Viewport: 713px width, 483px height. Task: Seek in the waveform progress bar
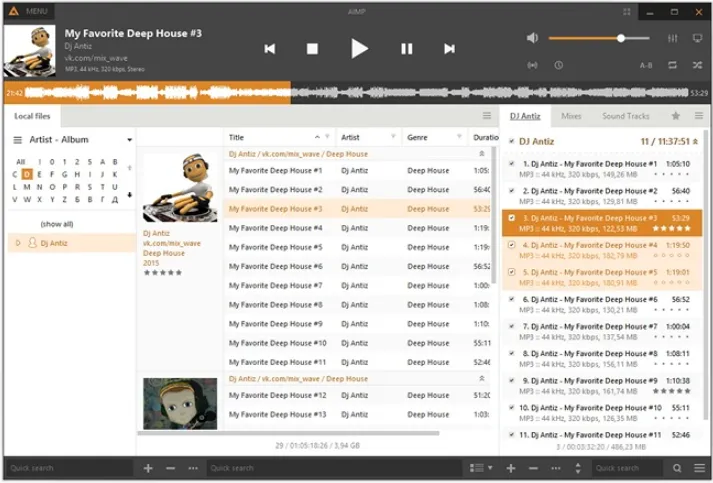point(356,93)
